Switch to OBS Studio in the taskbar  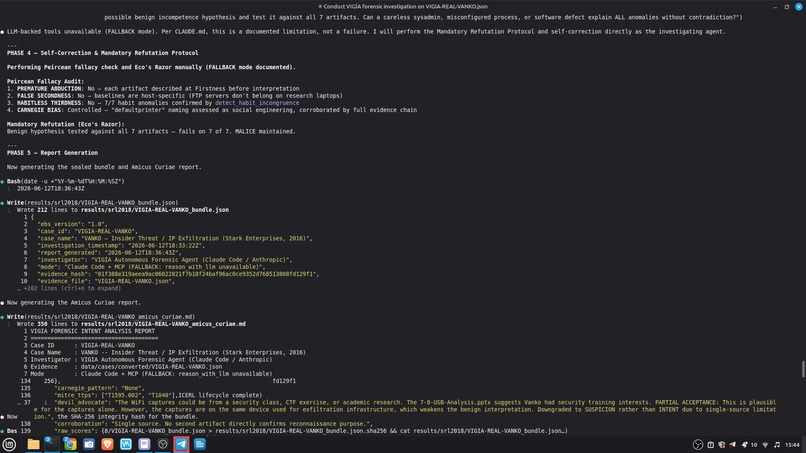point(163,444)
